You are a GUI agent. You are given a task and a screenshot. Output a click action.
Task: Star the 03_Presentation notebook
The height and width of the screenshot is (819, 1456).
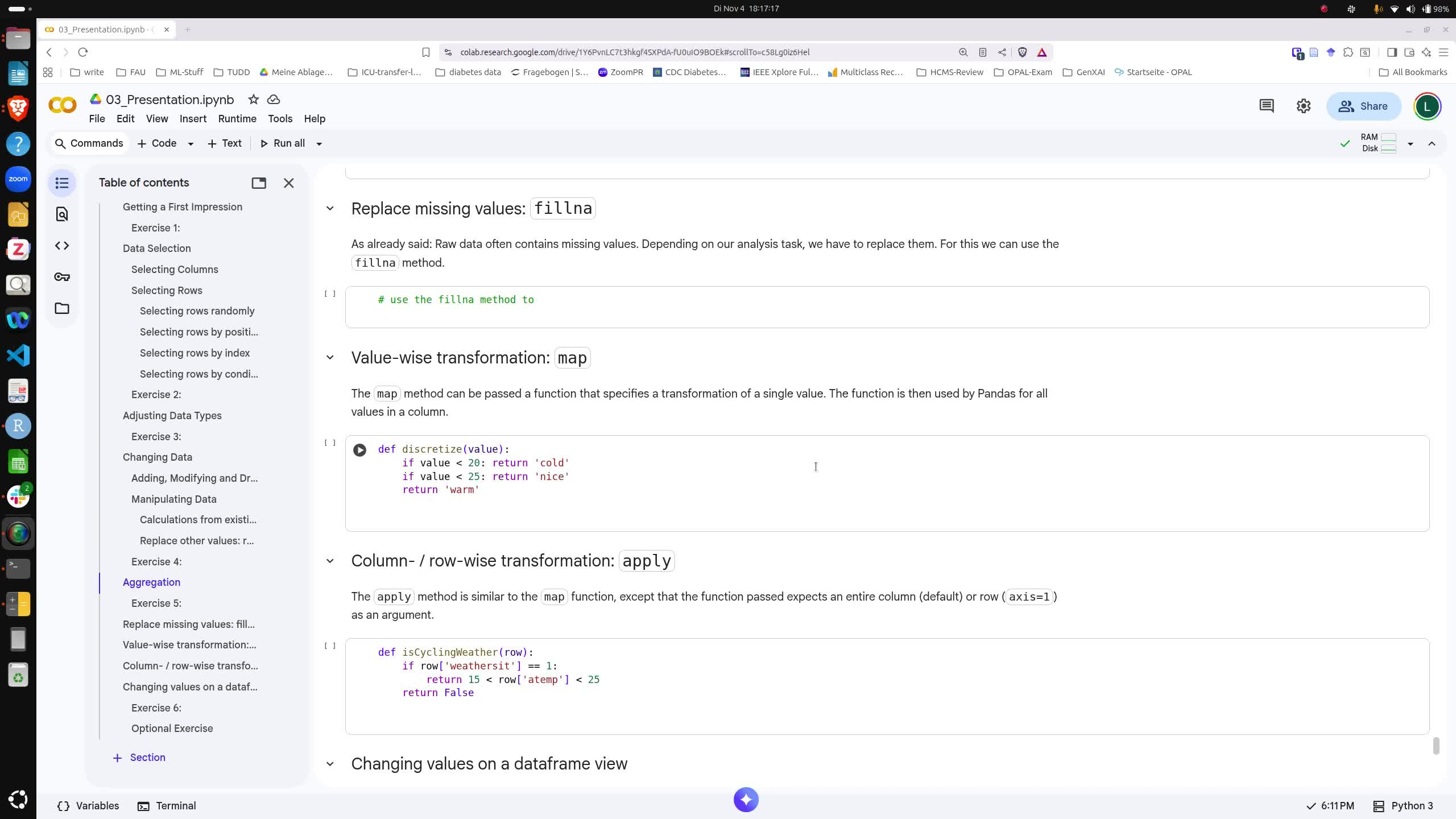(254, 100)
